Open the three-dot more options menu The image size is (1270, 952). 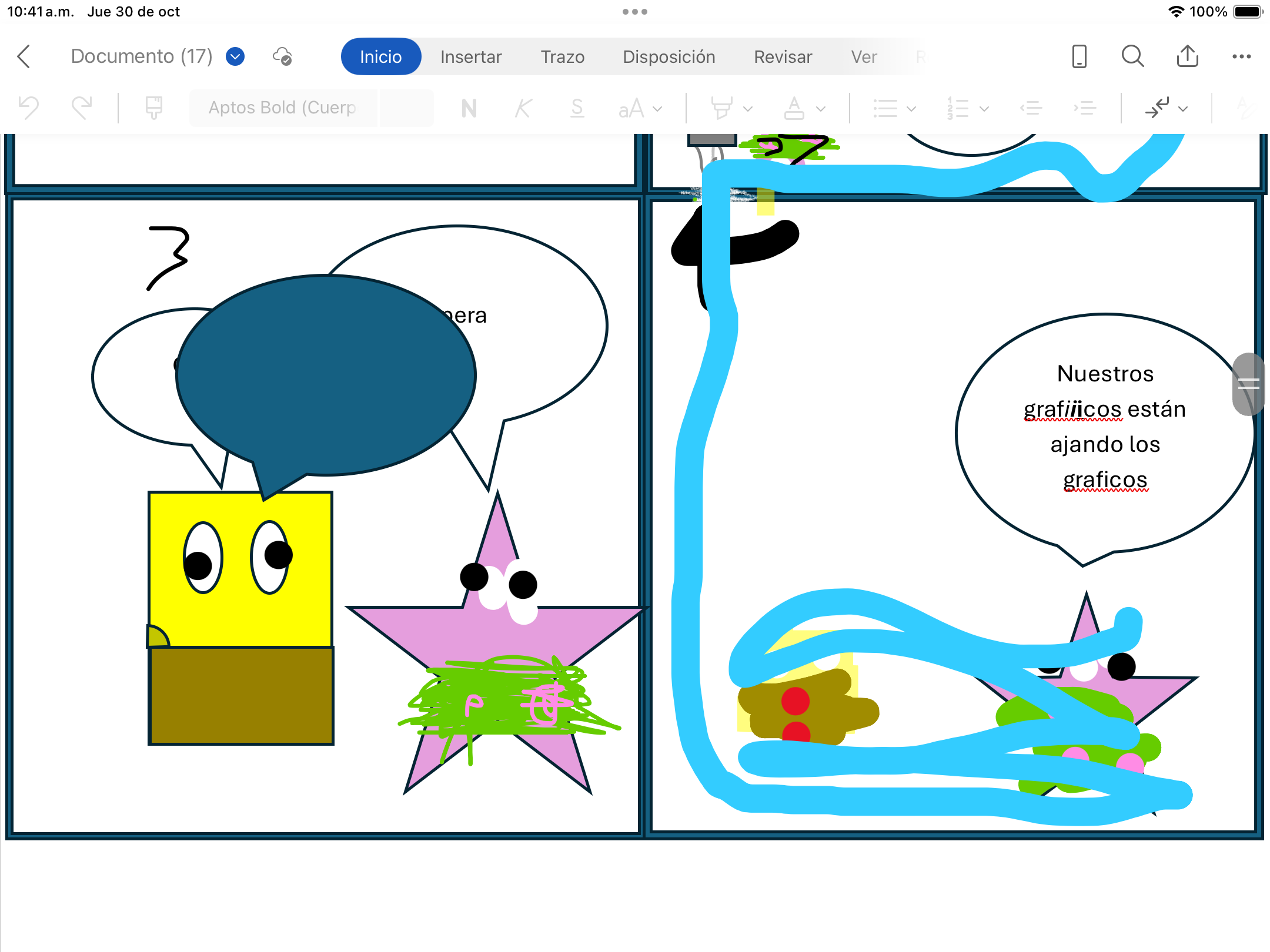pos(1241,57)
